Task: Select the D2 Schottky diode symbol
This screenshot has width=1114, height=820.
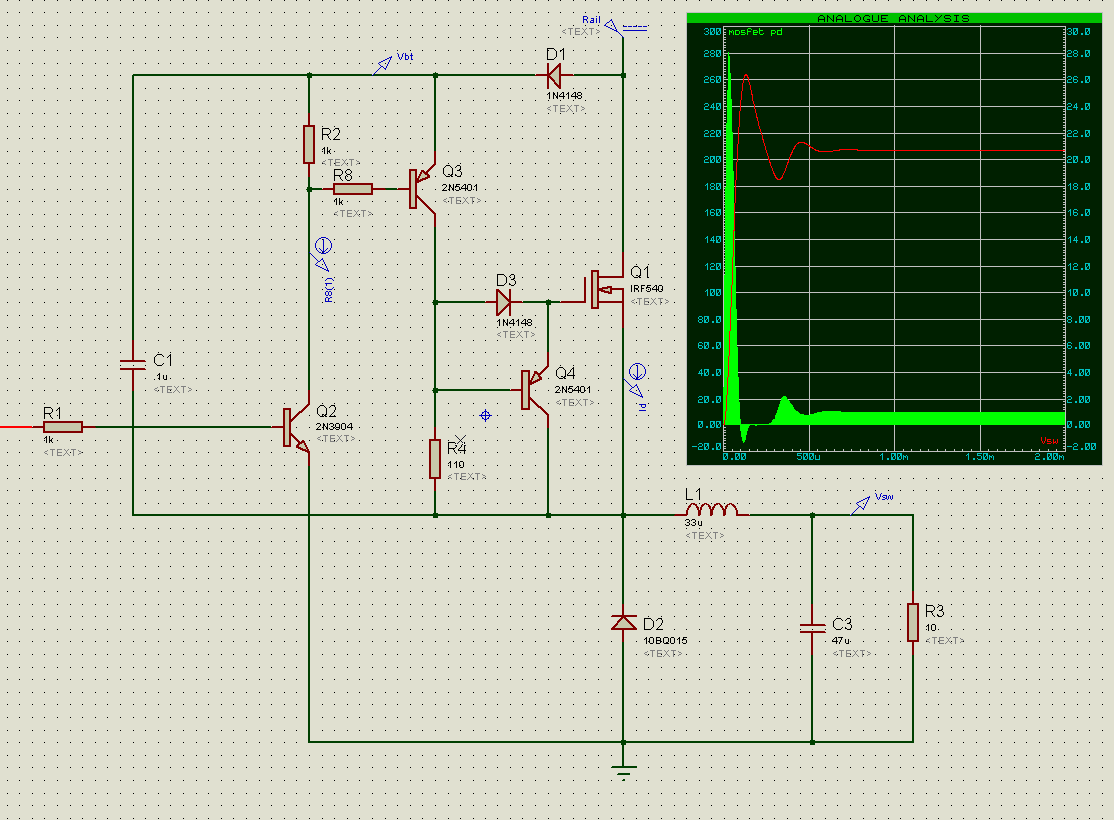Action: tap(624, 622)
